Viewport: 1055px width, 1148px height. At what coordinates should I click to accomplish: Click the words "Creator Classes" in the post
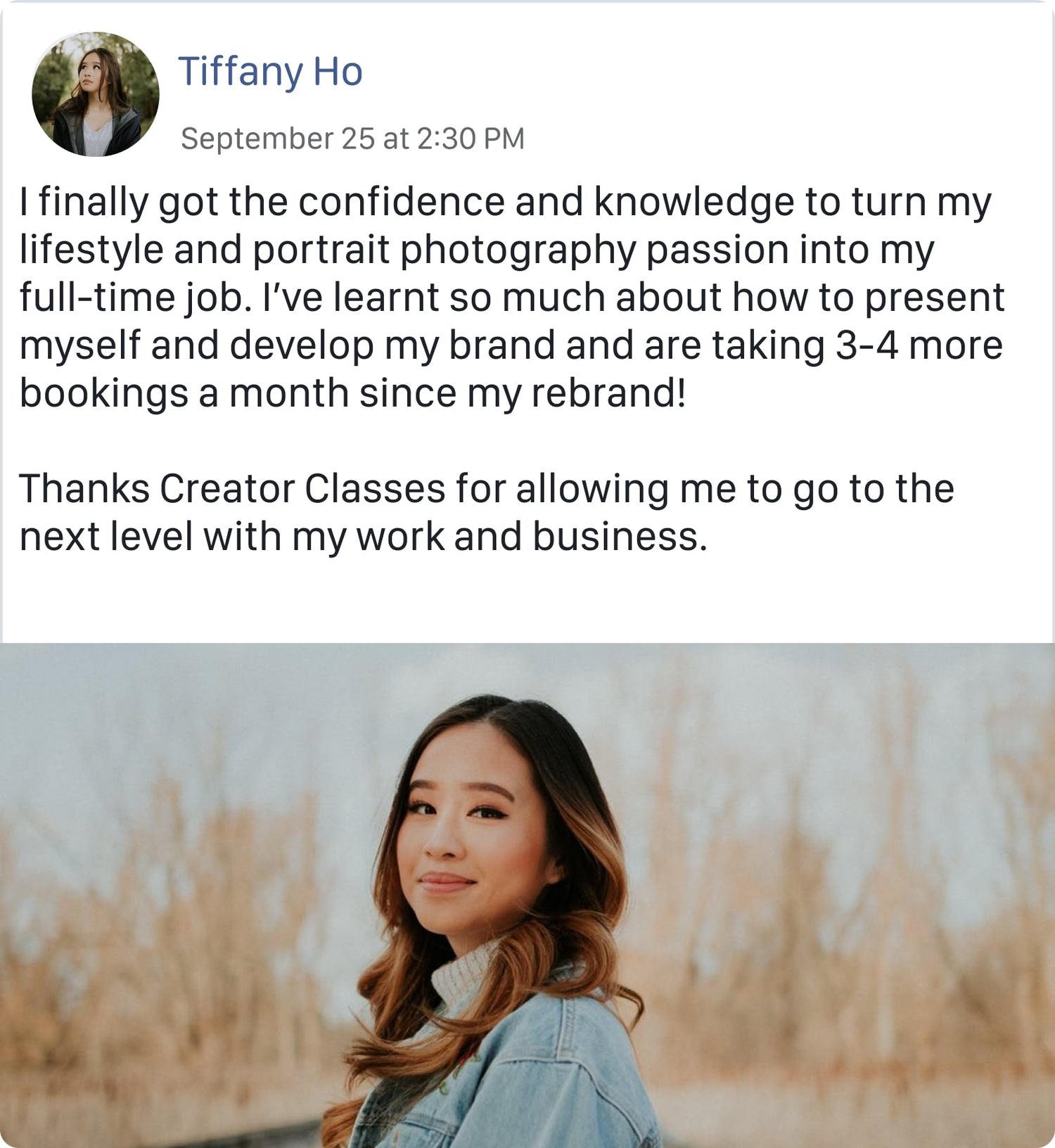(x=302, y=488)
